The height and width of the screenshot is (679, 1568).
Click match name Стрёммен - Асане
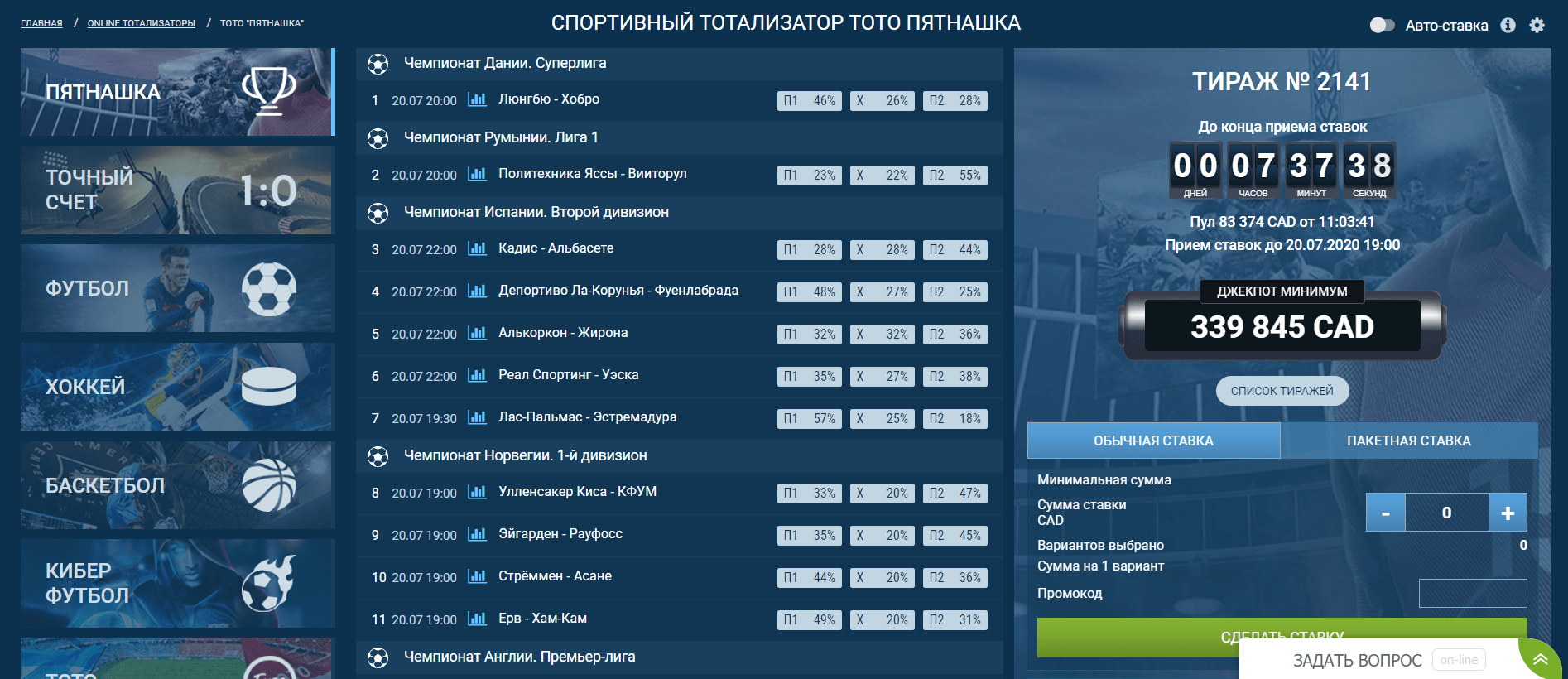[555, 576]
